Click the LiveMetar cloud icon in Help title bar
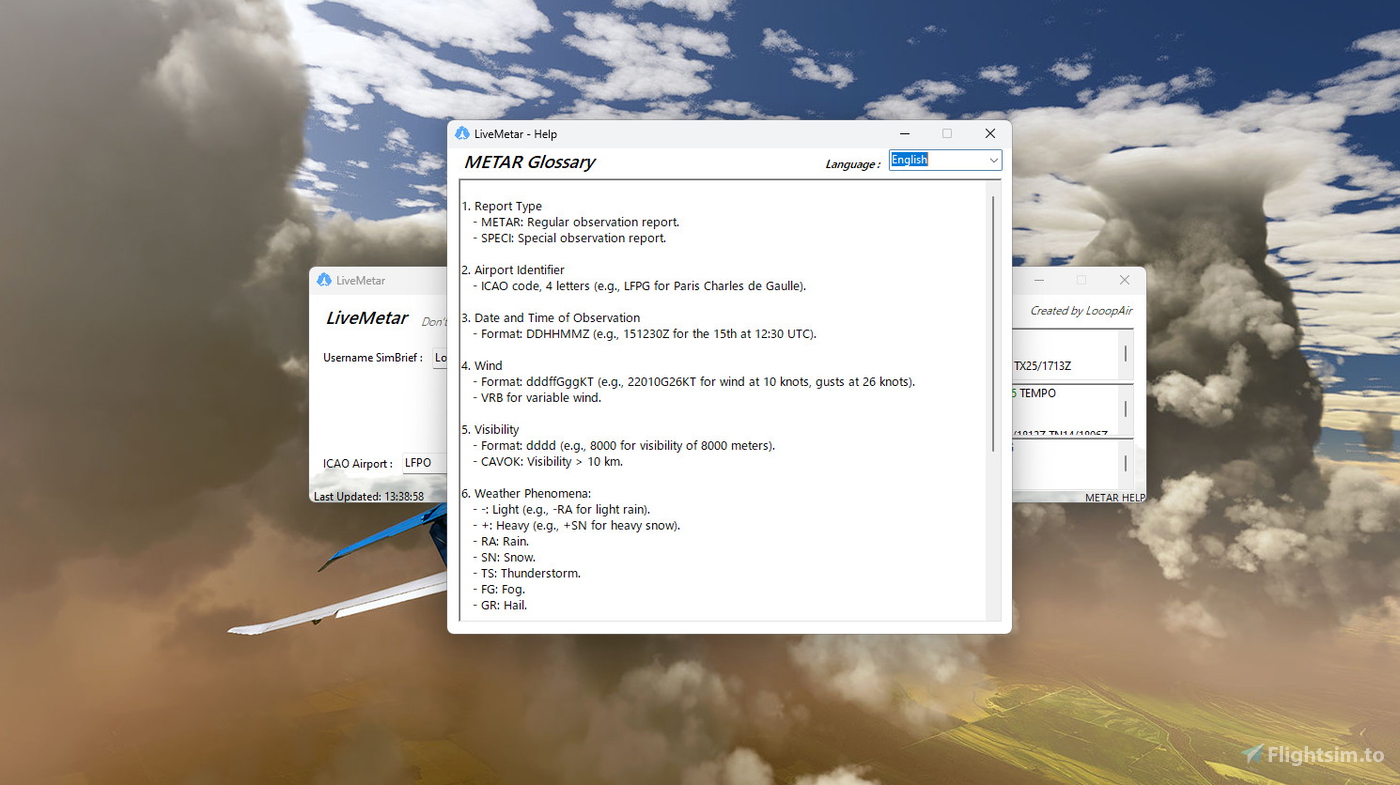Screen dimensions: 1400x785 [x=462, y=132]
